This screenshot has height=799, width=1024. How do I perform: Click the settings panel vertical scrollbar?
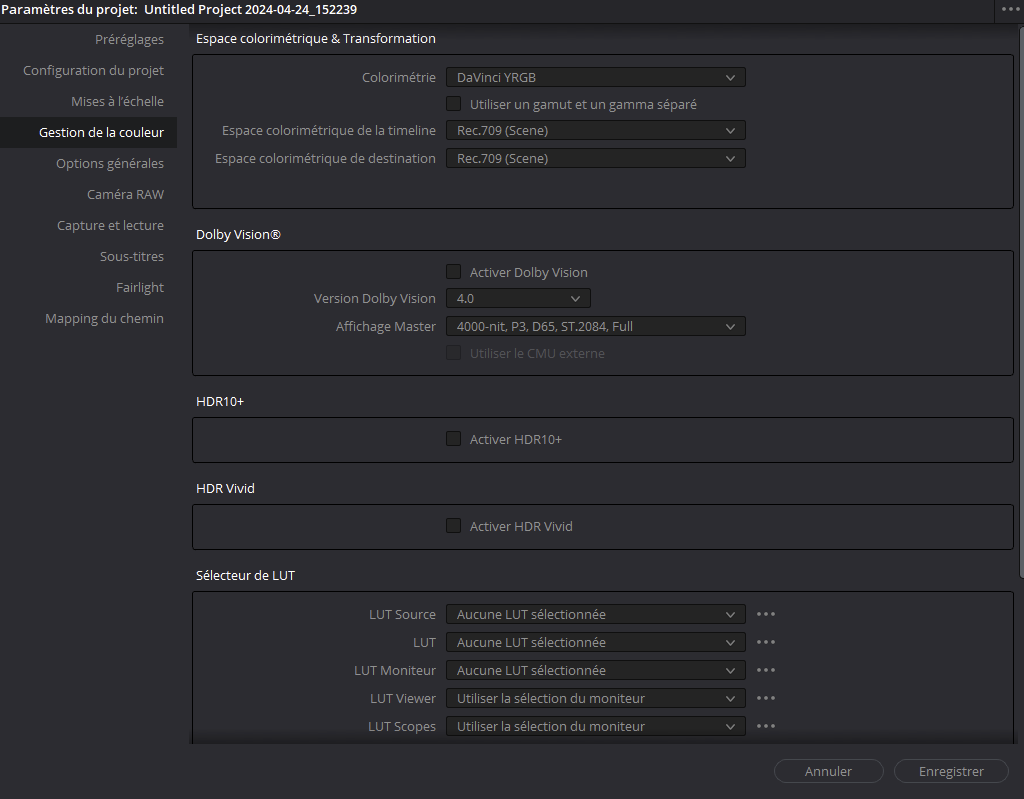coord(1021,302)
